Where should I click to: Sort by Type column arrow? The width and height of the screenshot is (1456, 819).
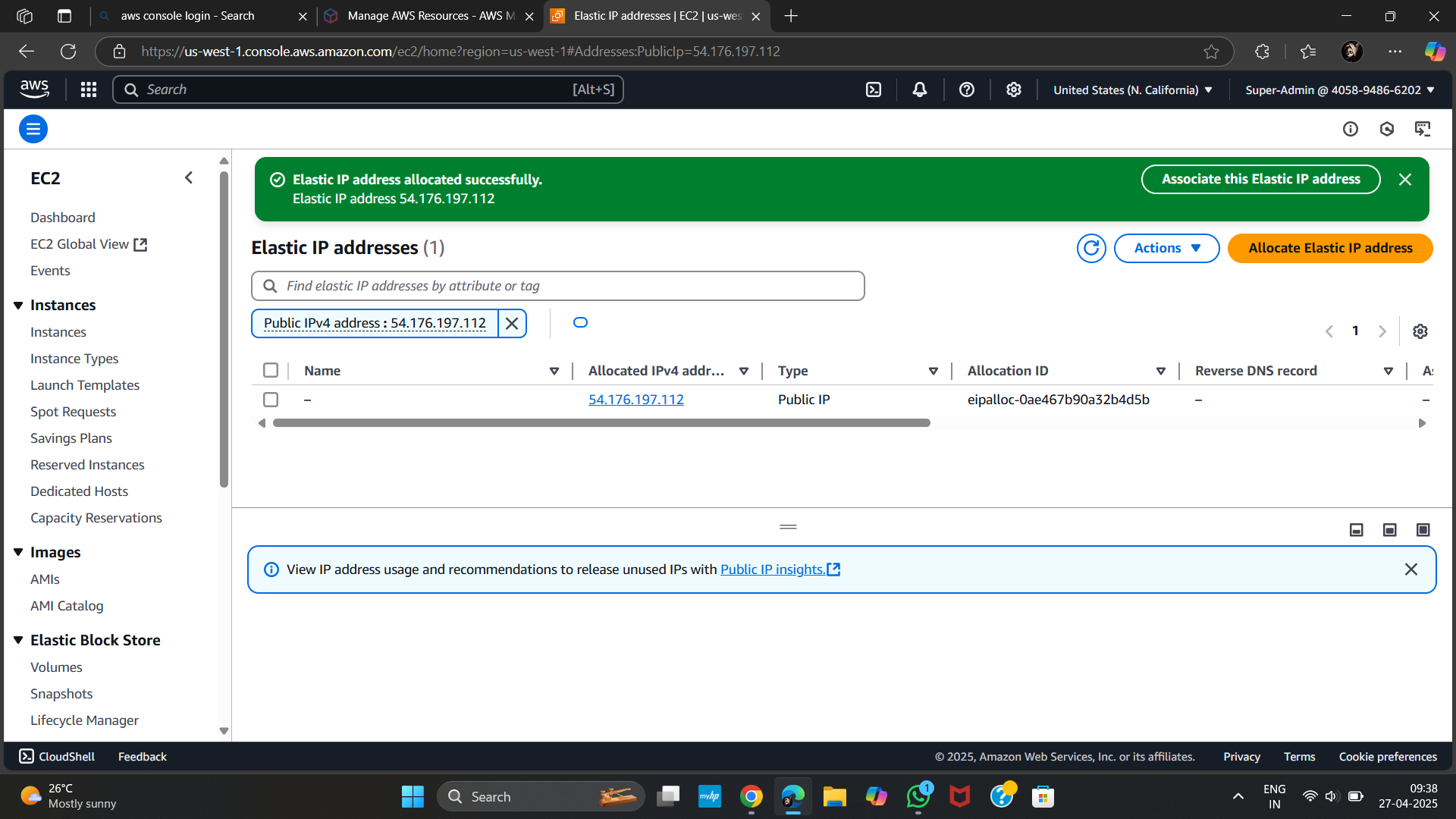934,371
